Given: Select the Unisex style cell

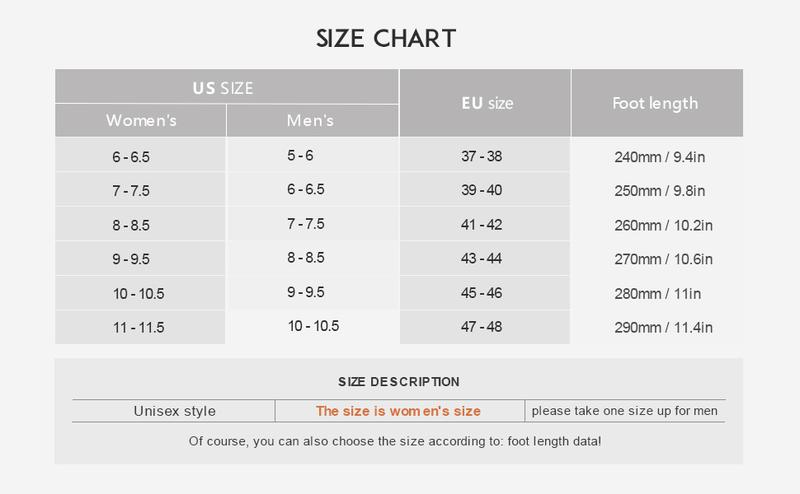Looking at the screenshot, I should click(x=174, y=411).
